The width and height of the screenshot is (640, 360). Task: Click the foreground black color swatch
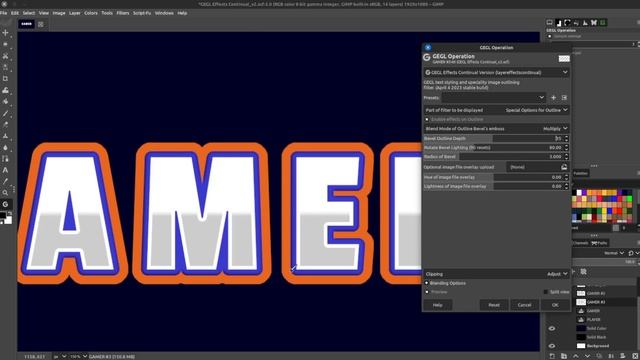click(x=2, y=215)
